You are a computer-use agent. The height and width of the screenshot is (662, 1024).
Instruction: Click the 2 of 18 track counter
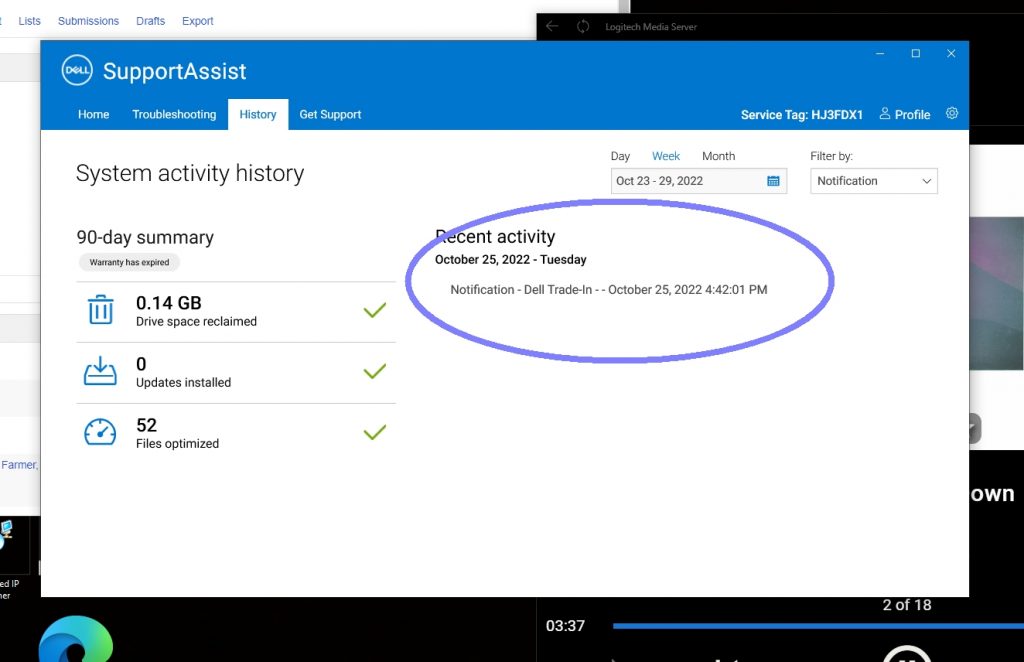point(906,605)
